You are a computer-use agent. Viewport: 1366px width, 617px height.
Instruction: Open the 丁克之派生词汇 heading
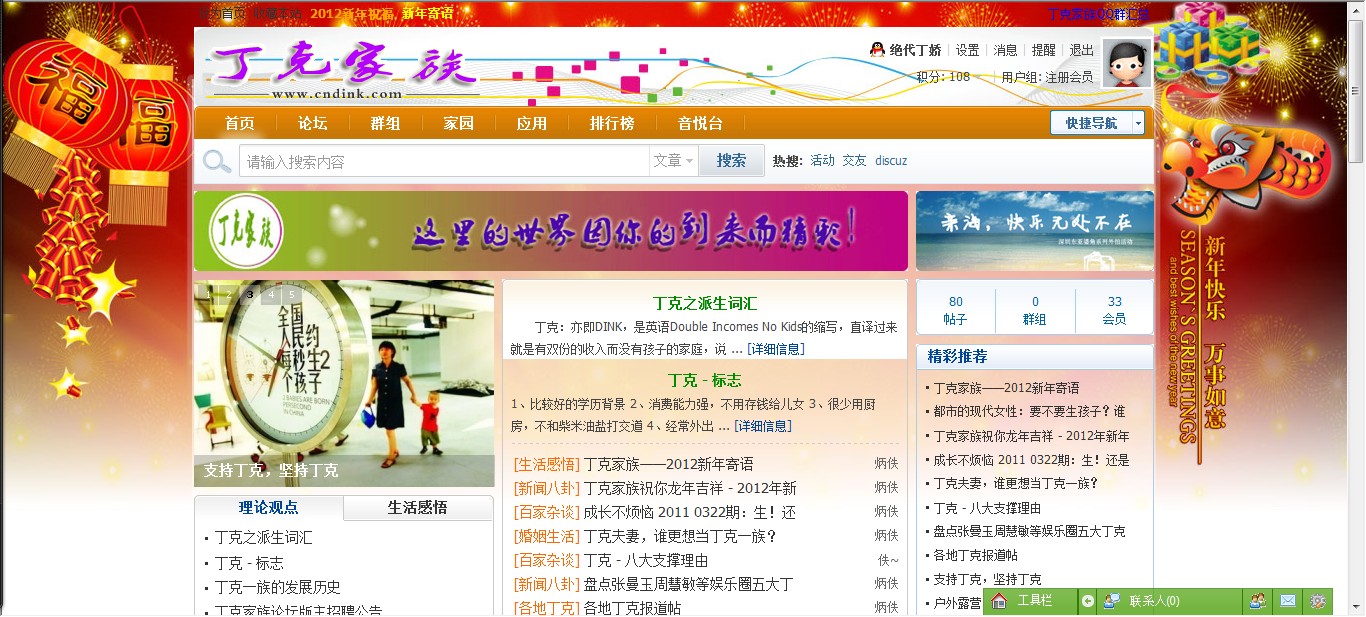coord(705,303)
